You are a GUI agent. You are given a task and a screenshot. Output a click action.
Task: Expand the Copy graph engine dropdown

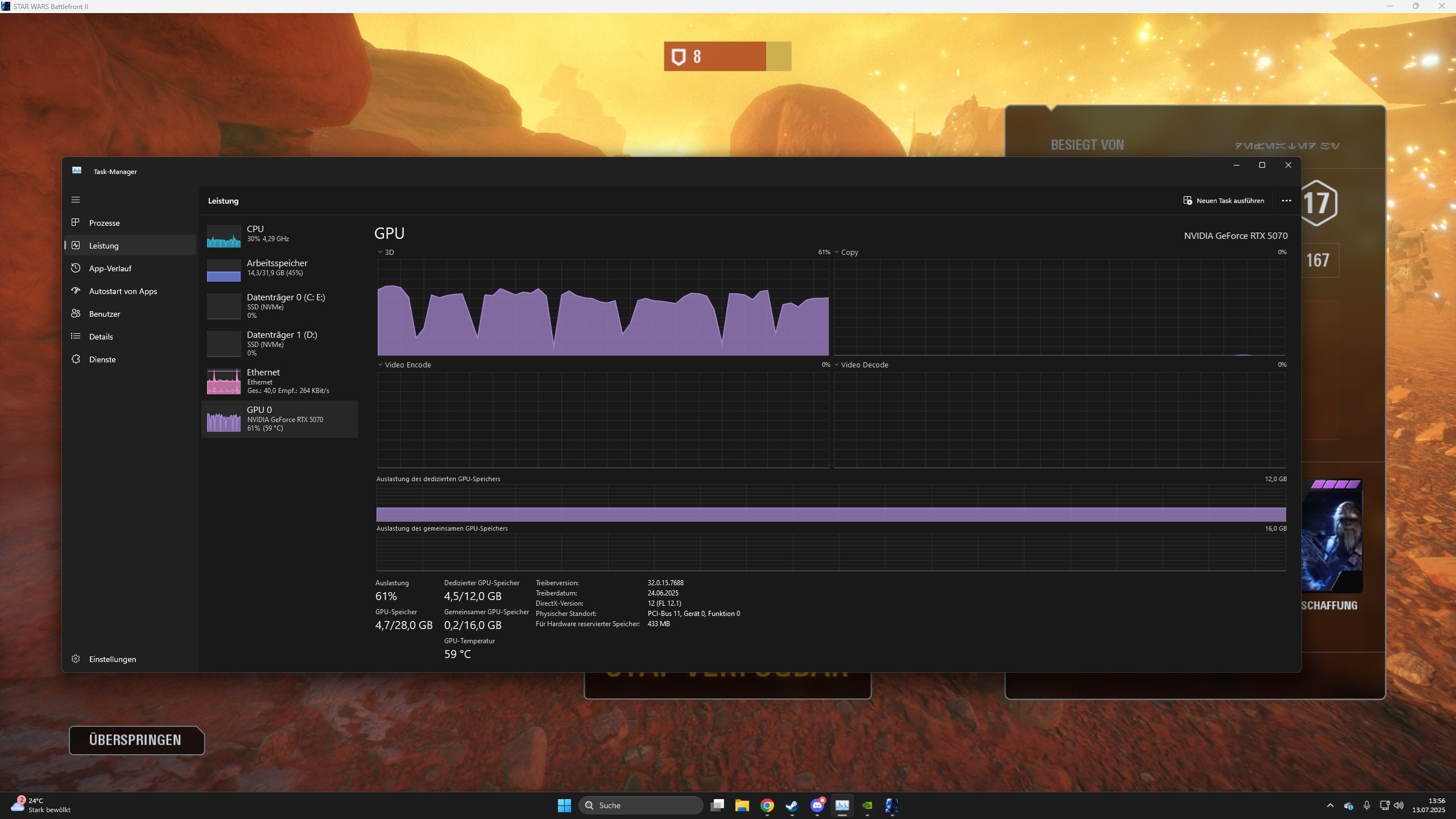point(846,252)
